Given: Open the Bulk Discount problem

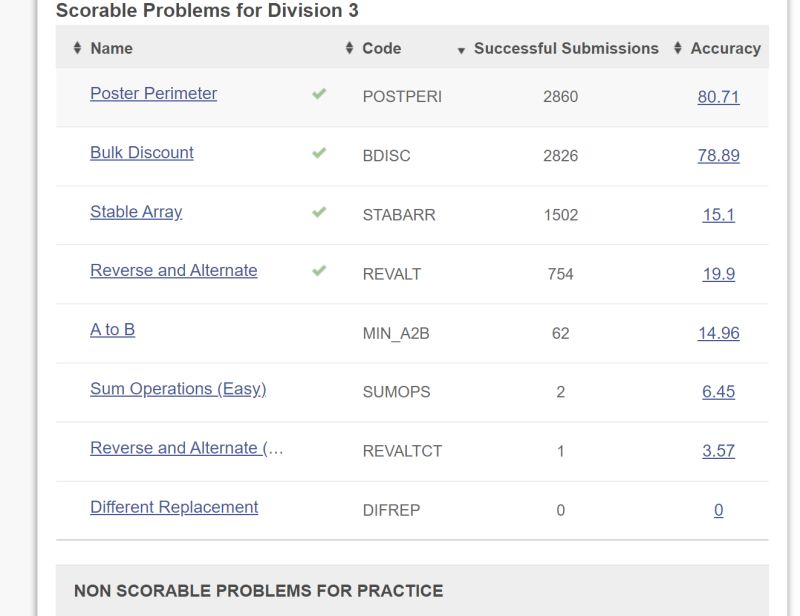Looking at the screenshot, I should [142, 153].
